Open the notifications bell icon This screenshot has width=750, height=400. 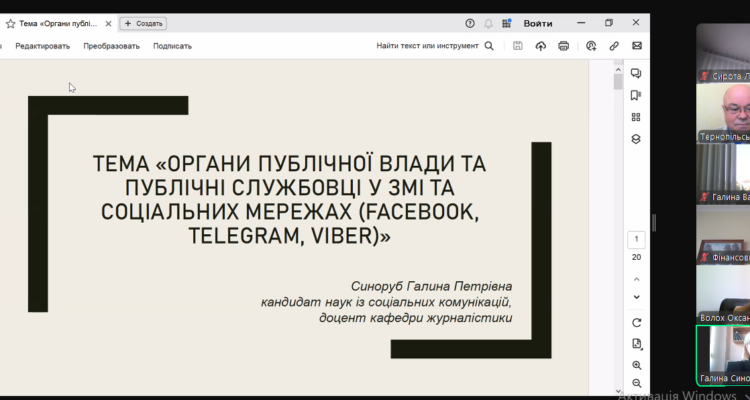pos(488,23)
